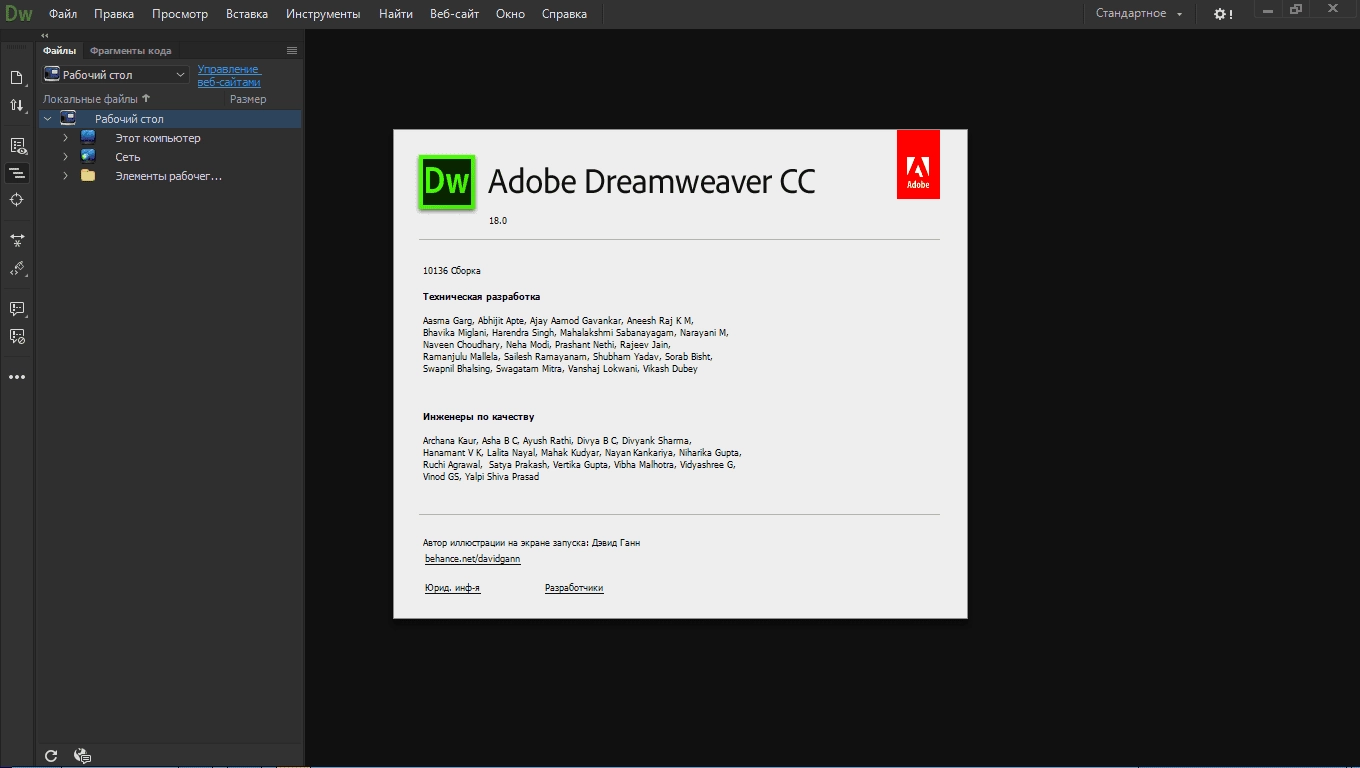Expand the Сеть tree node
The width and height of the screenshot is (1360, 768).
click(x=66, y=157)
